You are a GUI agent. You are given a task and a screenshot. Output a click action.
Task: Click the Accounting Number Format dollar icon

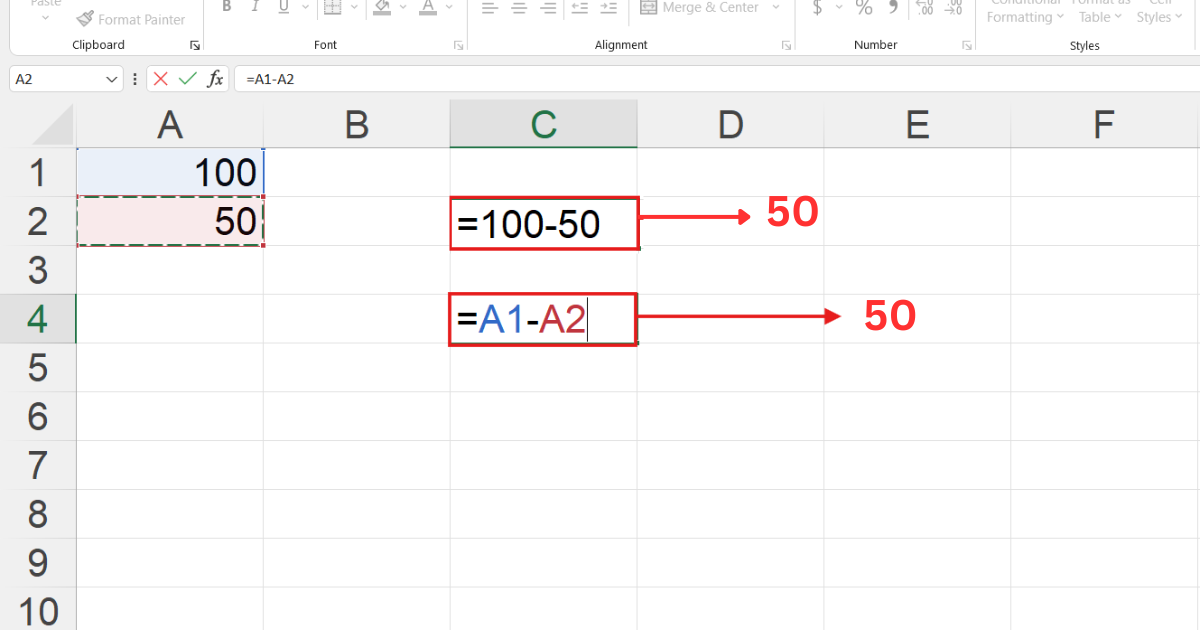point(818,8)
